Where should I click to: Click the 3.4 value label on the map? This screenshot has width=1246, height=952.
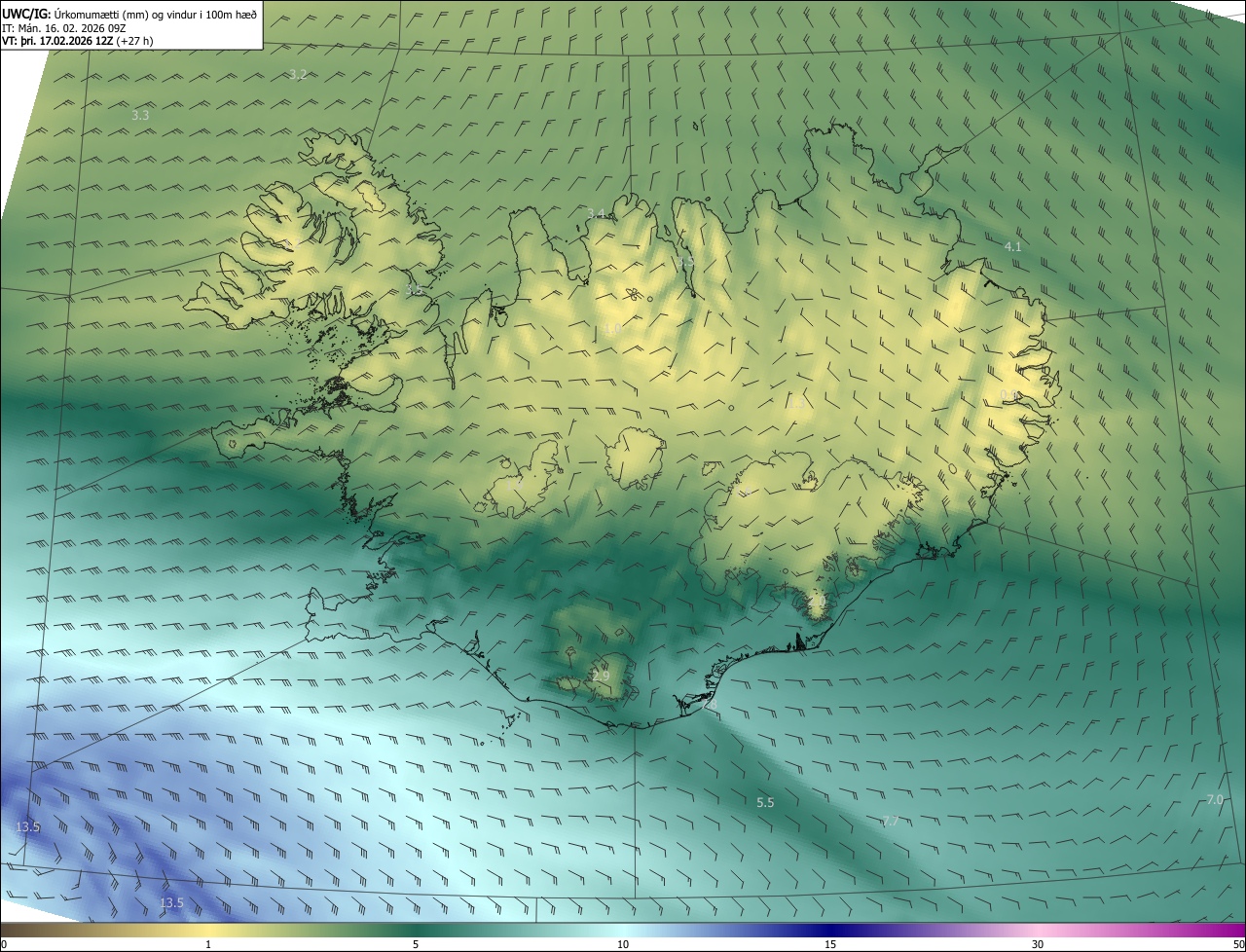point(596,213)
